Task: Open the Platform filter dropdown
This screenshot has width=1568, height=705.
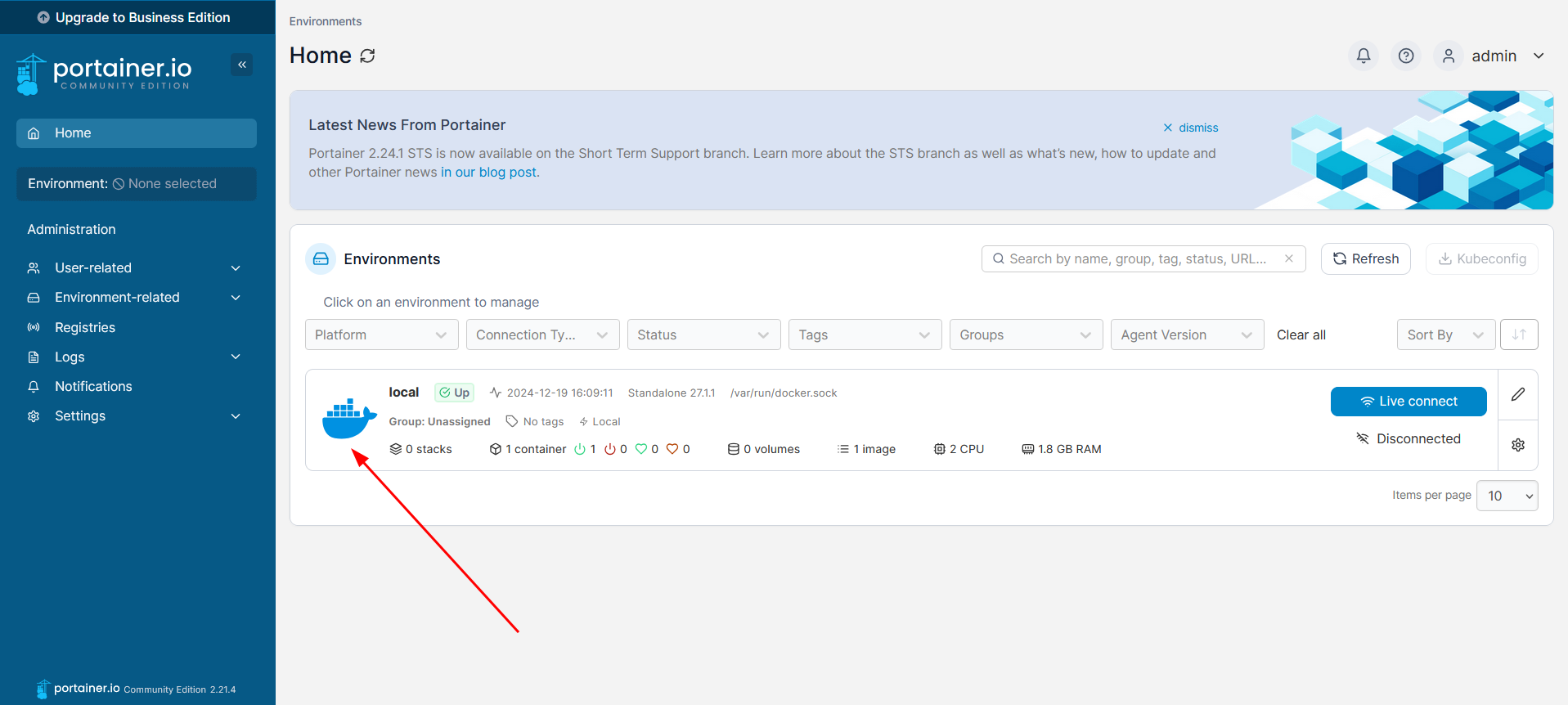Action: [380, 335]
